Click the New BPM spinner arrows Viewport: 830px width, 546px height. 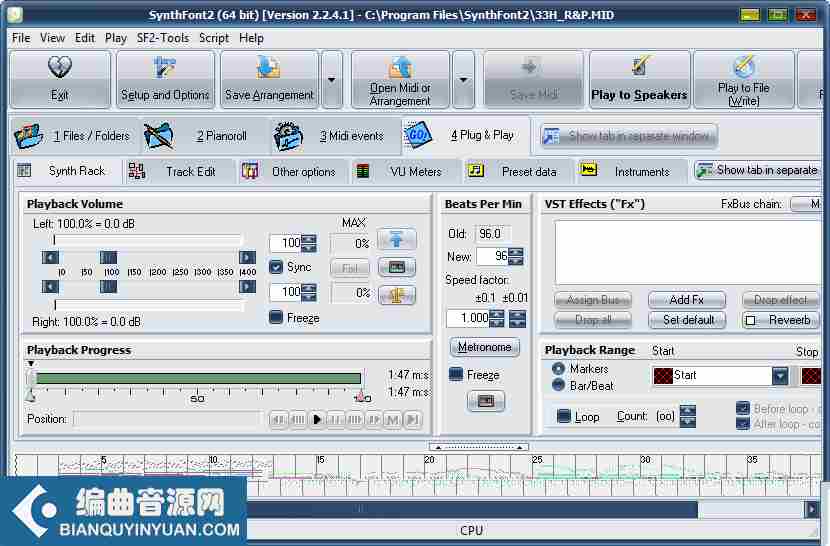515,256
